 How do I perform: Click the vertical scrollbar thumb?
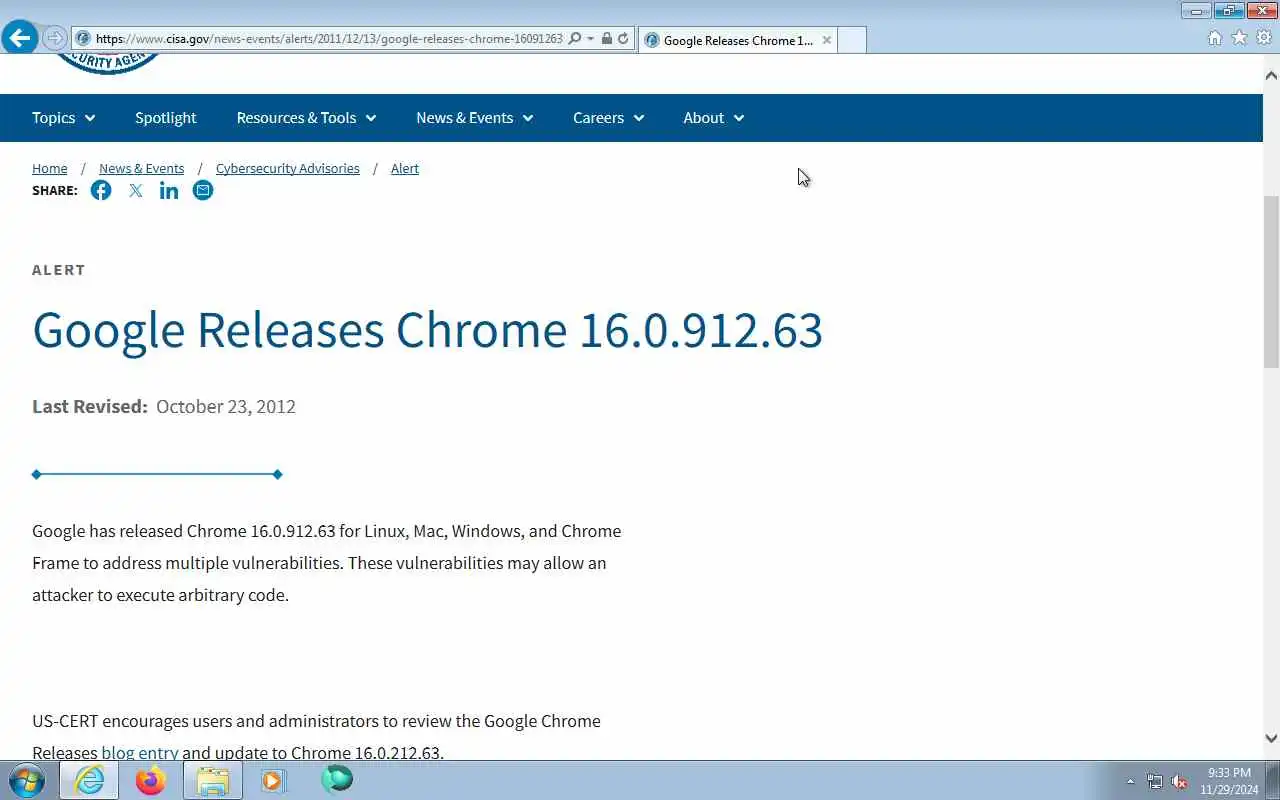pyautogui.click(x=1271, y=282)
